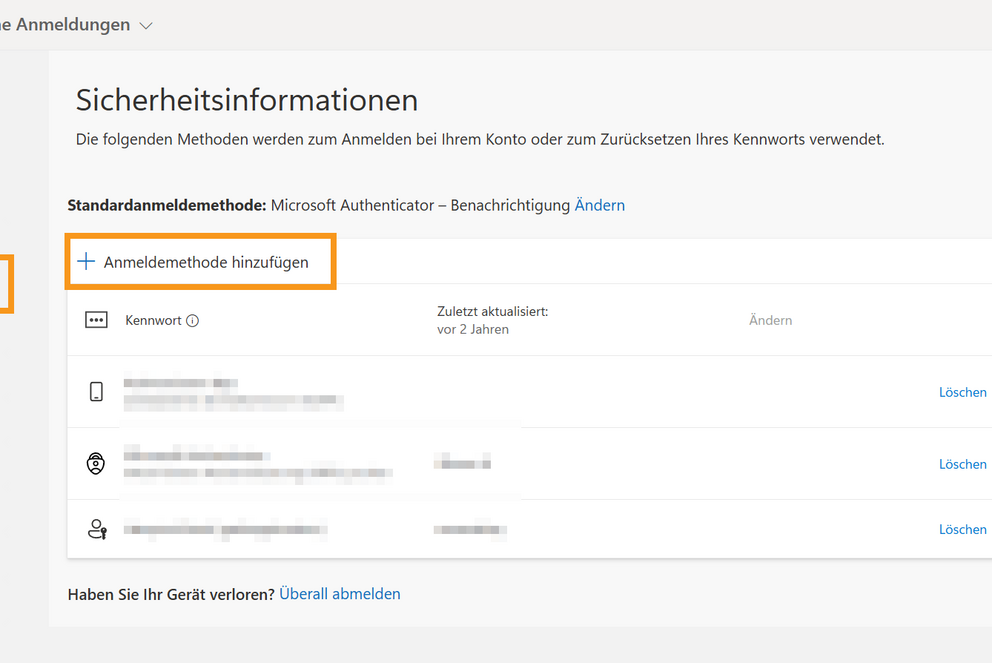Click the plus icon for adding sign-in methods

[86, 261]
